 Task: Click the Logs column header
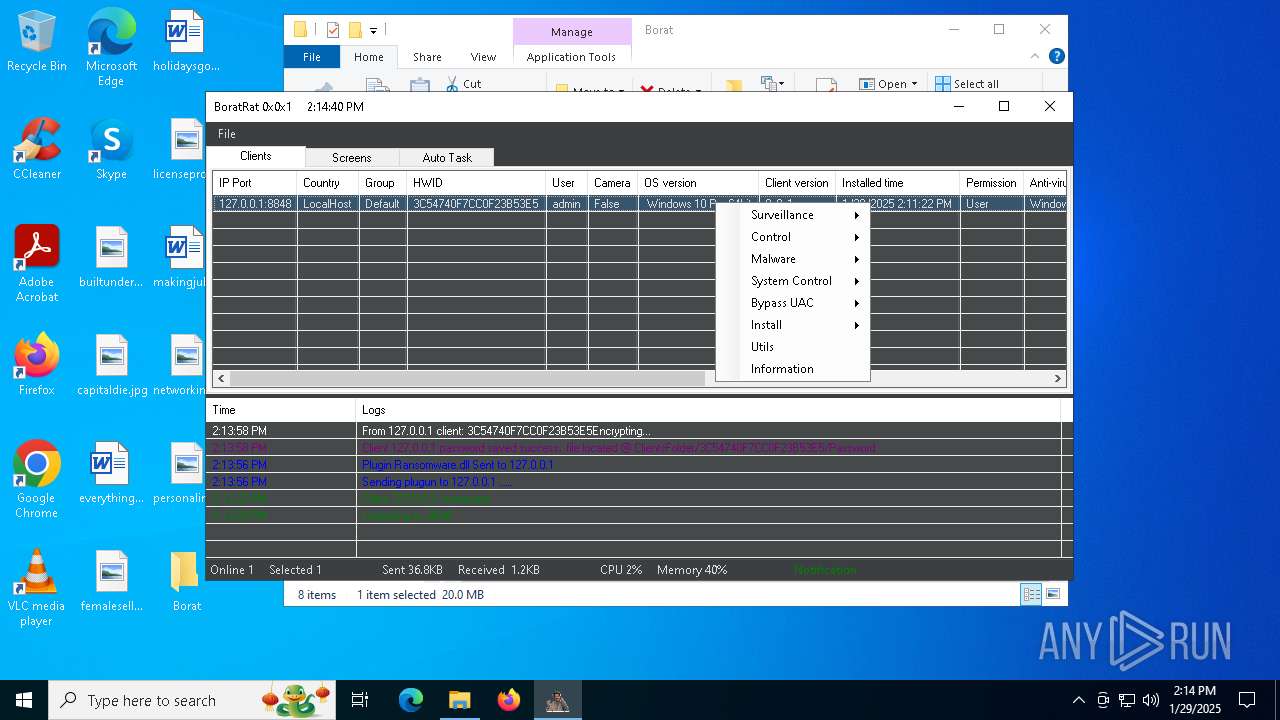pos(708,410)
